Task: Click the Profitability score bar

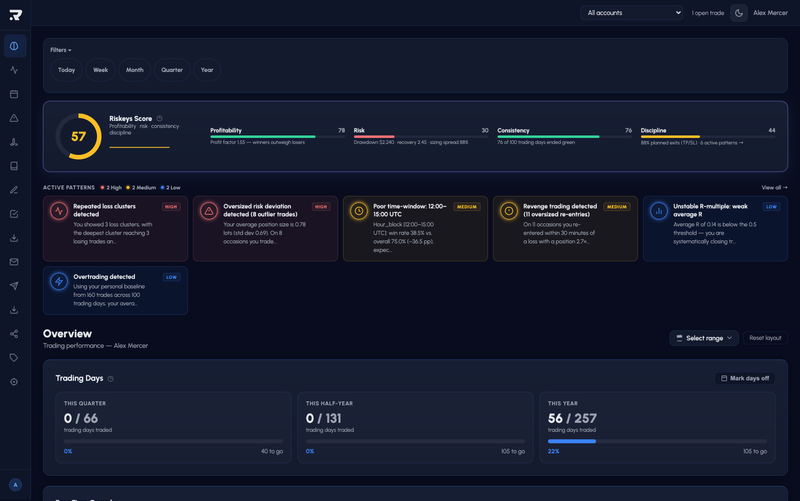Action: point(278,137)
